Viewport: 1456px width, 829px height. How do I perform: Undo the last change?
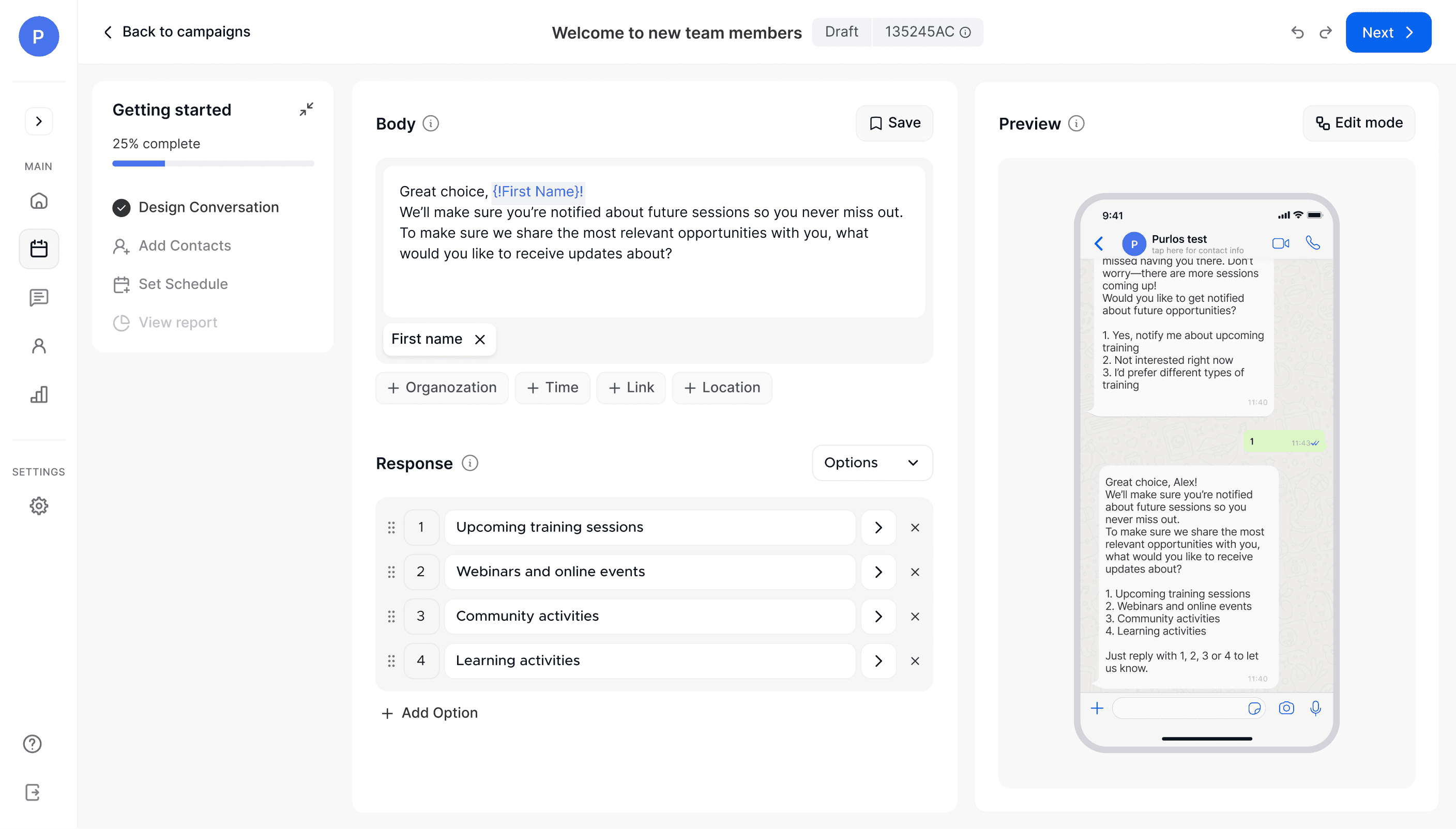(1297, 33)
